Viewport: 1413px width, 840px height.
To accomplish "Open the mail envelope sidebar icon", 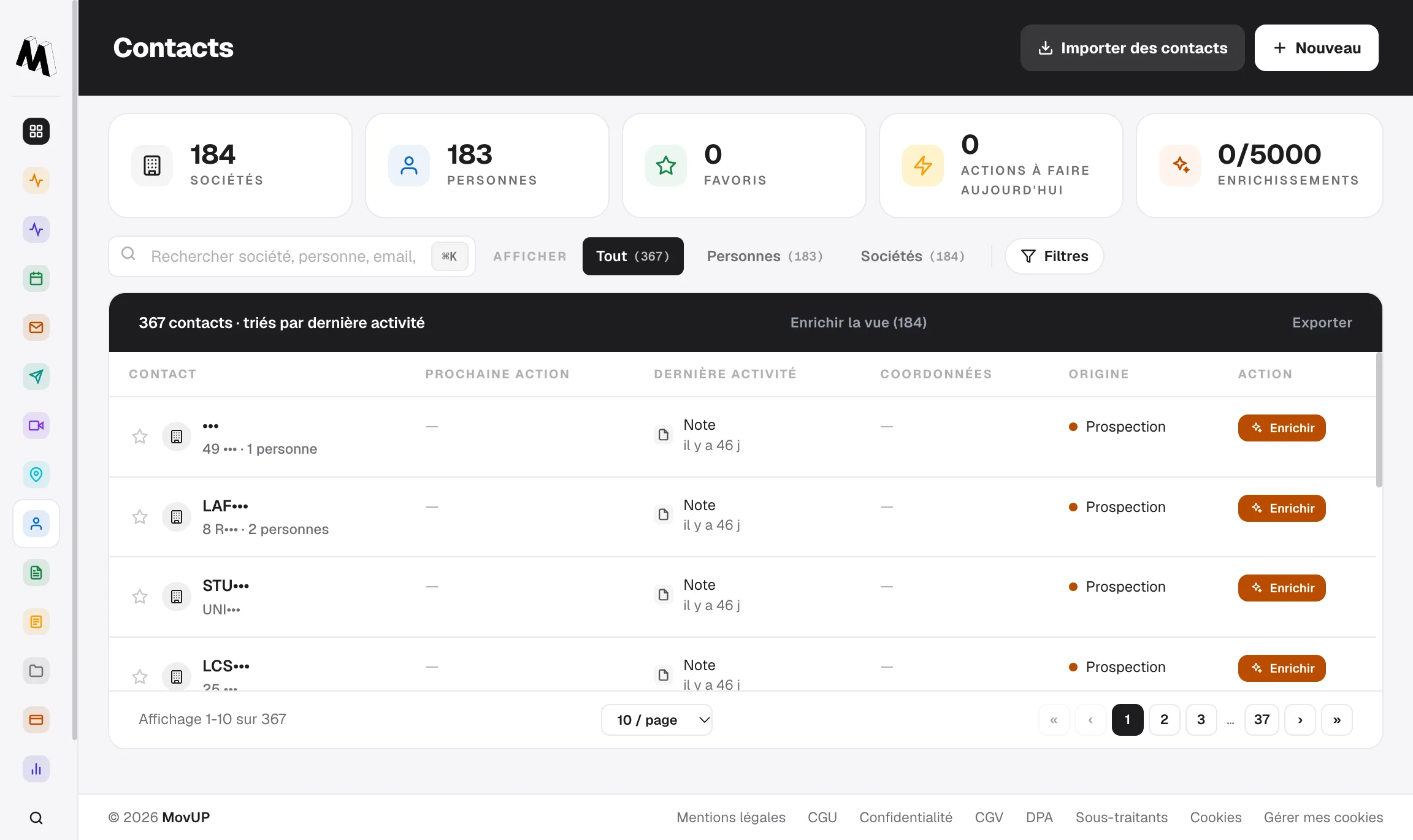I will (36, 327).
